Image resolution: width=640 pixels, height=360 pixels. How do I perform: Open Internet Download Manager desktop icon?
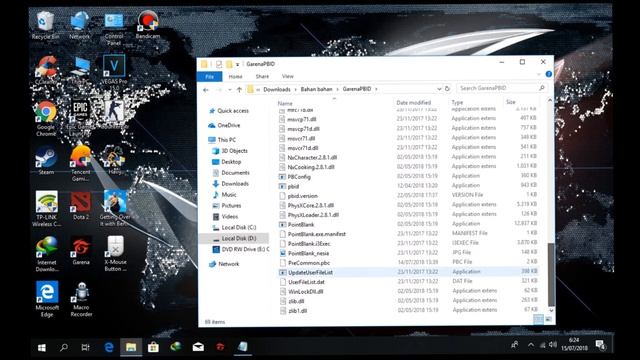[47, 254]
